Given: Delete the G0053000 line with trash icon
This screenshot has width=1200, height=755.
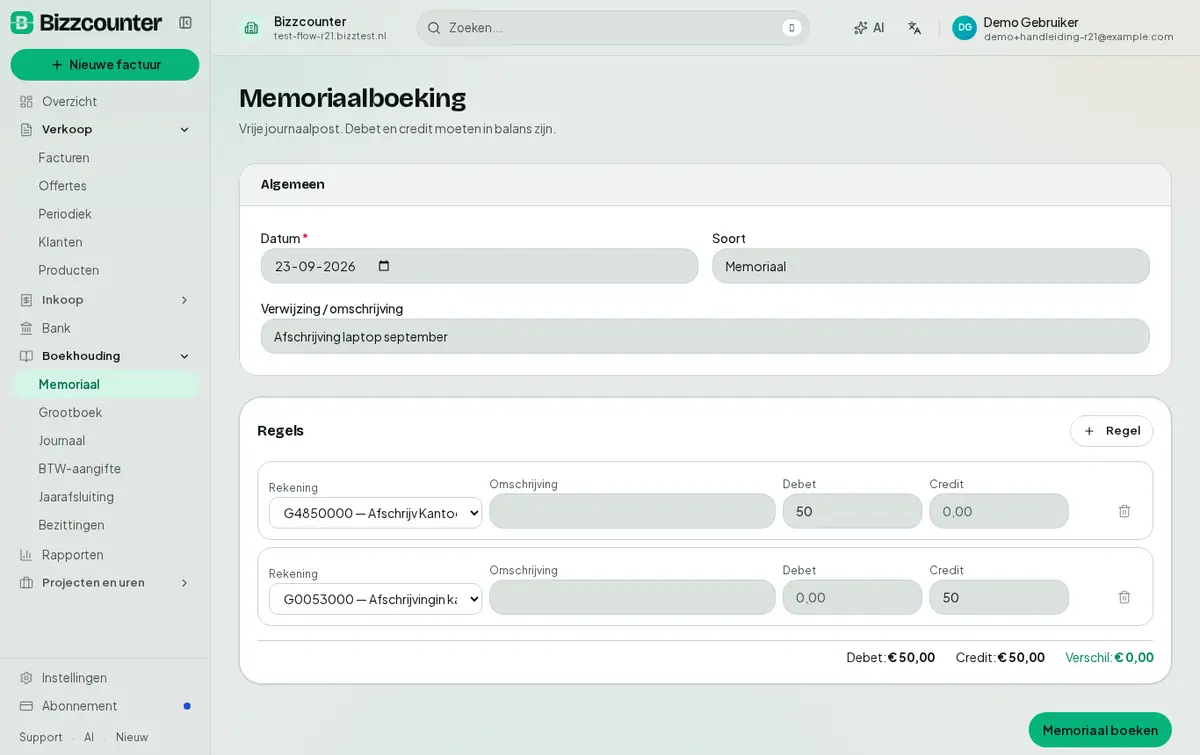Looking at the screenshot, I should pyautogui.click(x=1124, y=597).
